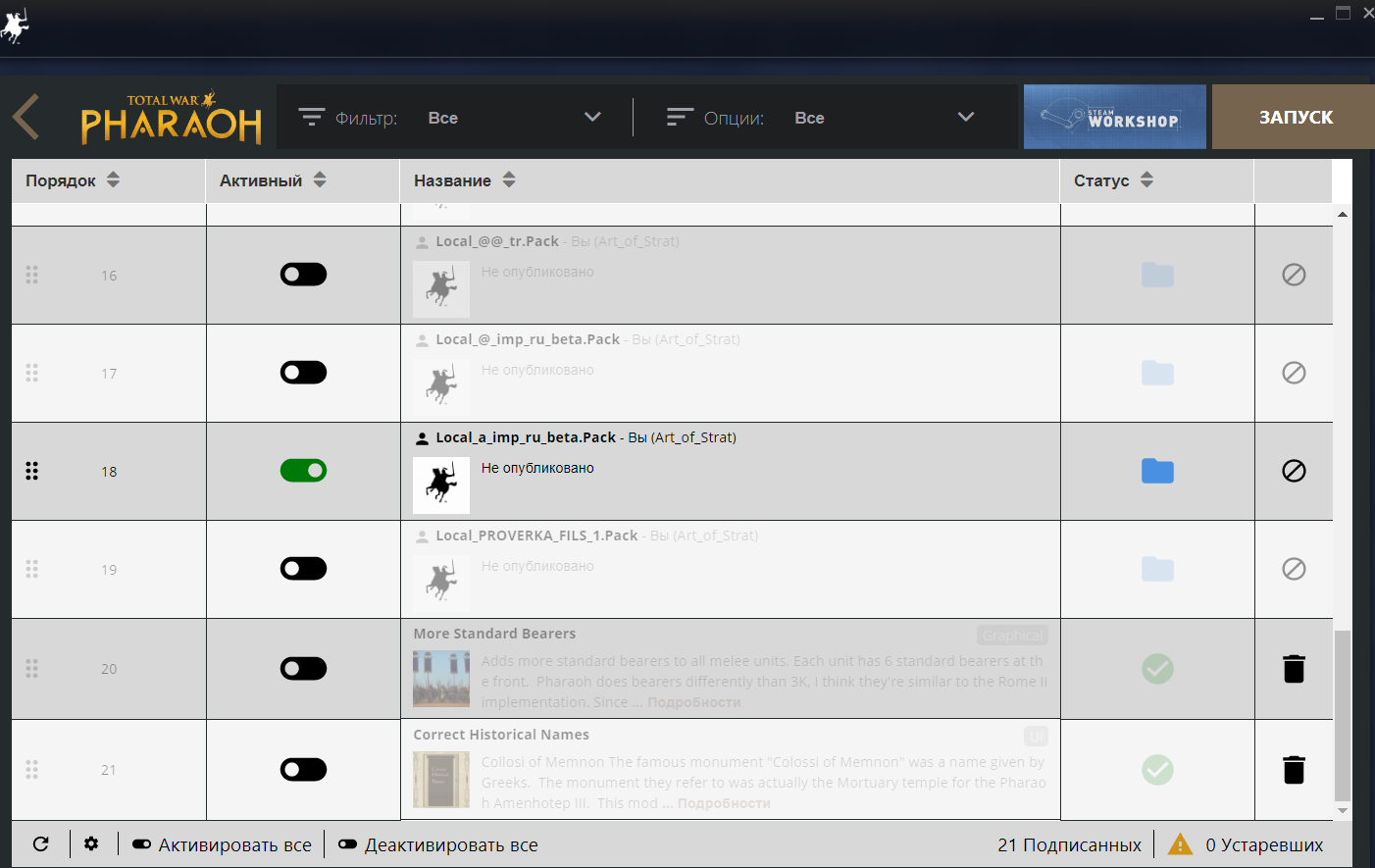Click the orange warning triangle icon
This screenshot has width=1375, height=868.
[x=1180, y=844]
